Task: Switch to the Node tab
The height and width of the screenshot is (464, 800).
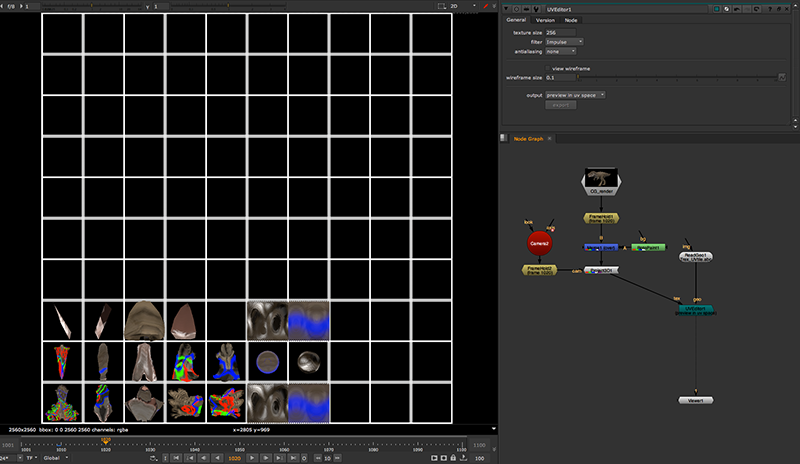Action: coord(571,20)
